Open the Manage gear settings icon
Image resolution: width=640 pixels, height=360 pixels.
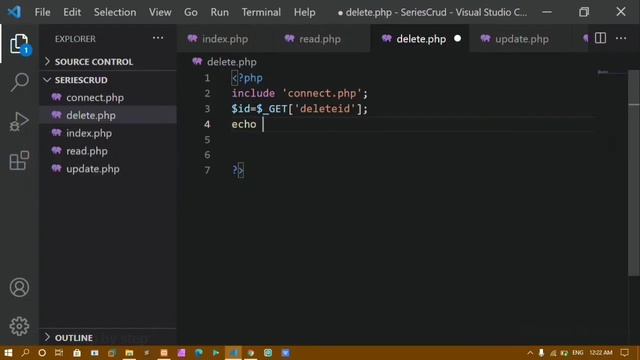click(19, 326)
